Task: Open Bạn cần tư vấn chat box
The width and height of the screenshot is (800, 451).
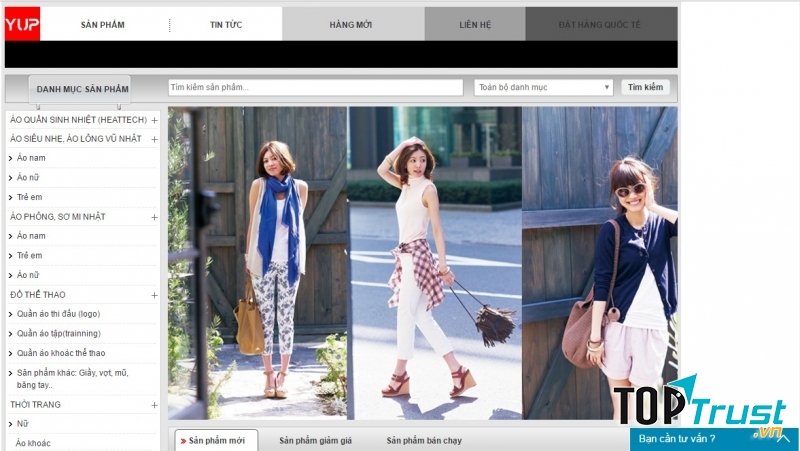Action: pos(677,439)
